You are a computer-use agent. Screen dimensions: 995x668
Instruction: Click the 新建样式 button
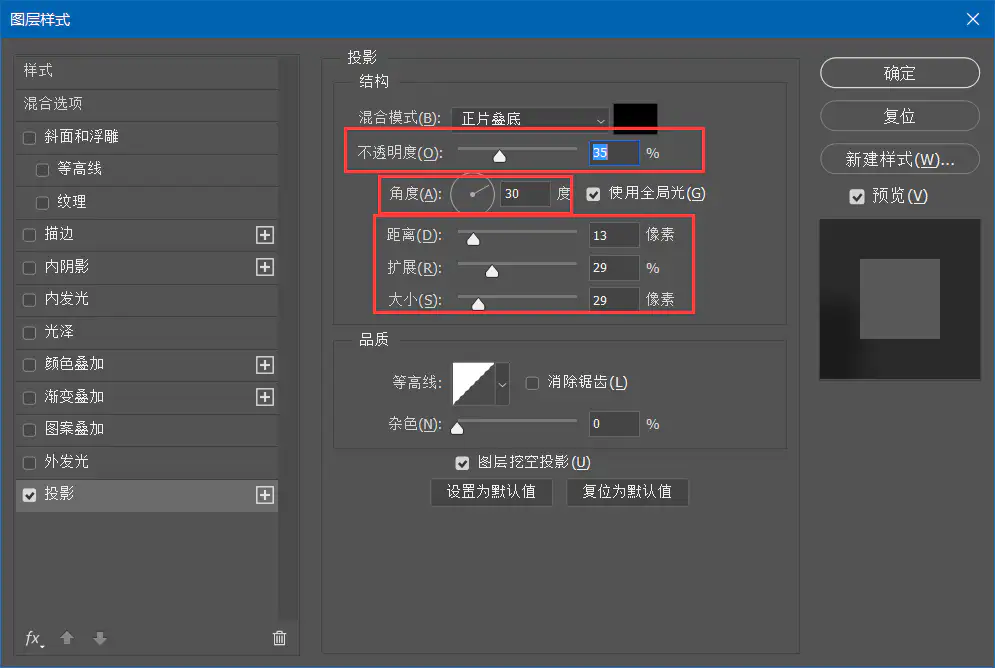898,159
